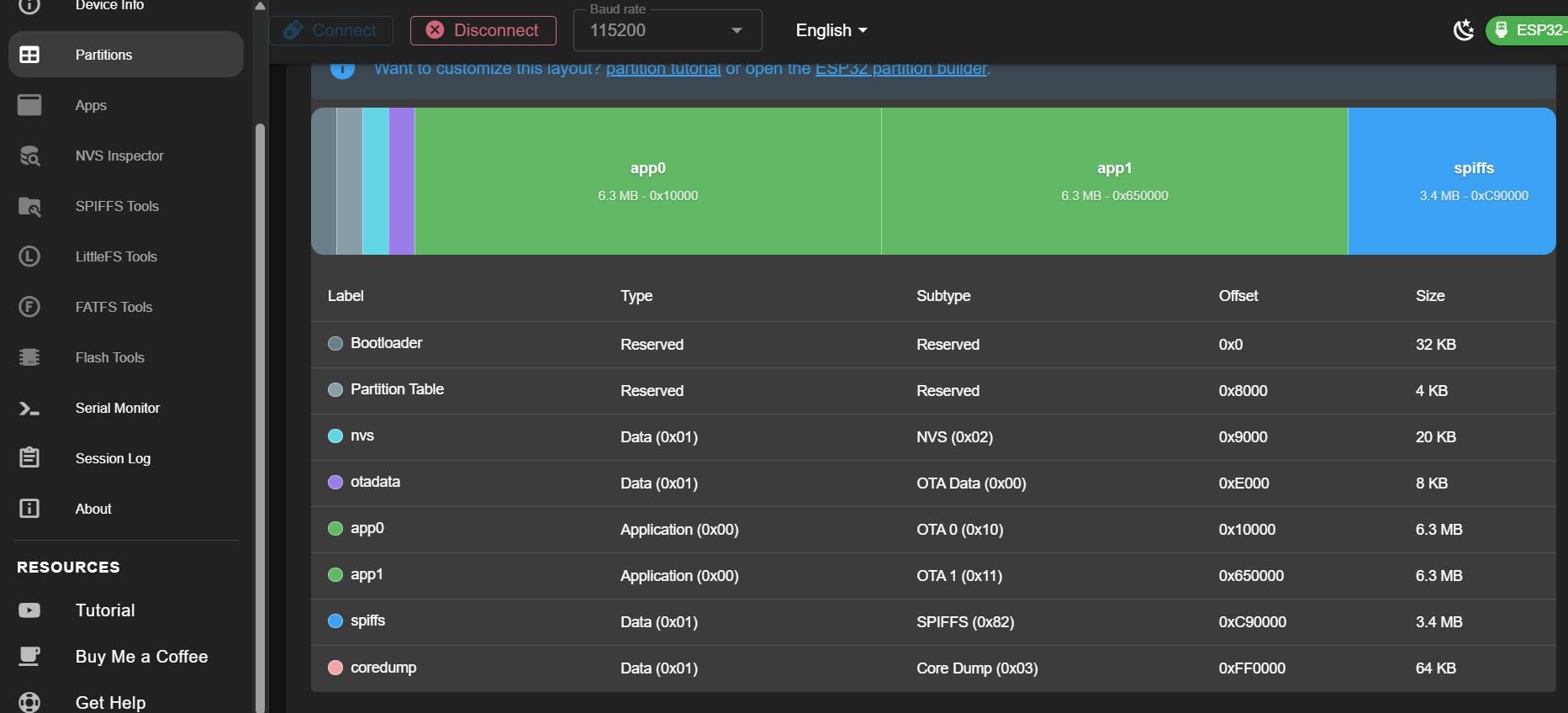The height and width of the screenshot is (713, 1568).
Task: Click the app0 segment in partition map
Action: click(648, 181)
